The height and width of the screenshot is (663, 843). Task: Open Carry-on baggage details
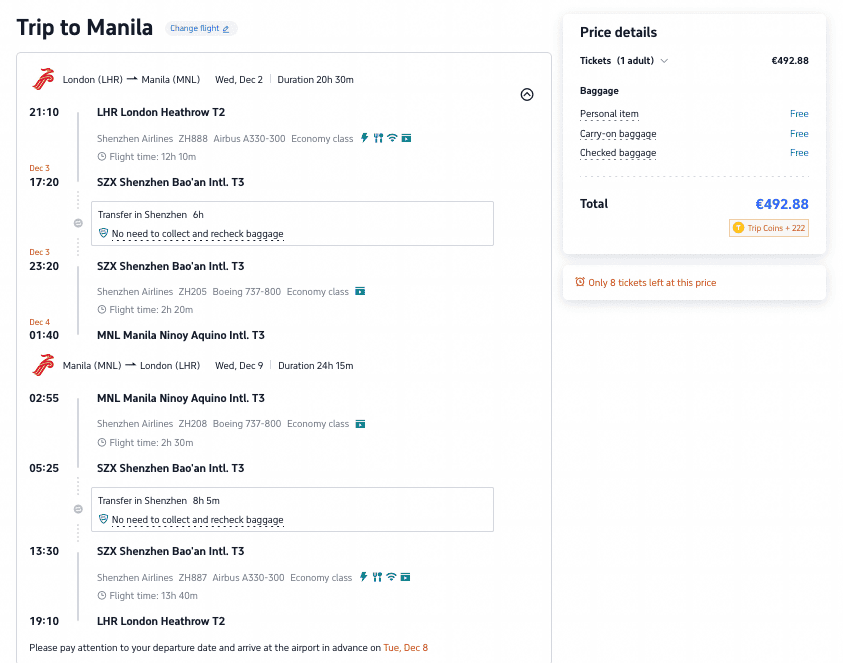(618, 134)
